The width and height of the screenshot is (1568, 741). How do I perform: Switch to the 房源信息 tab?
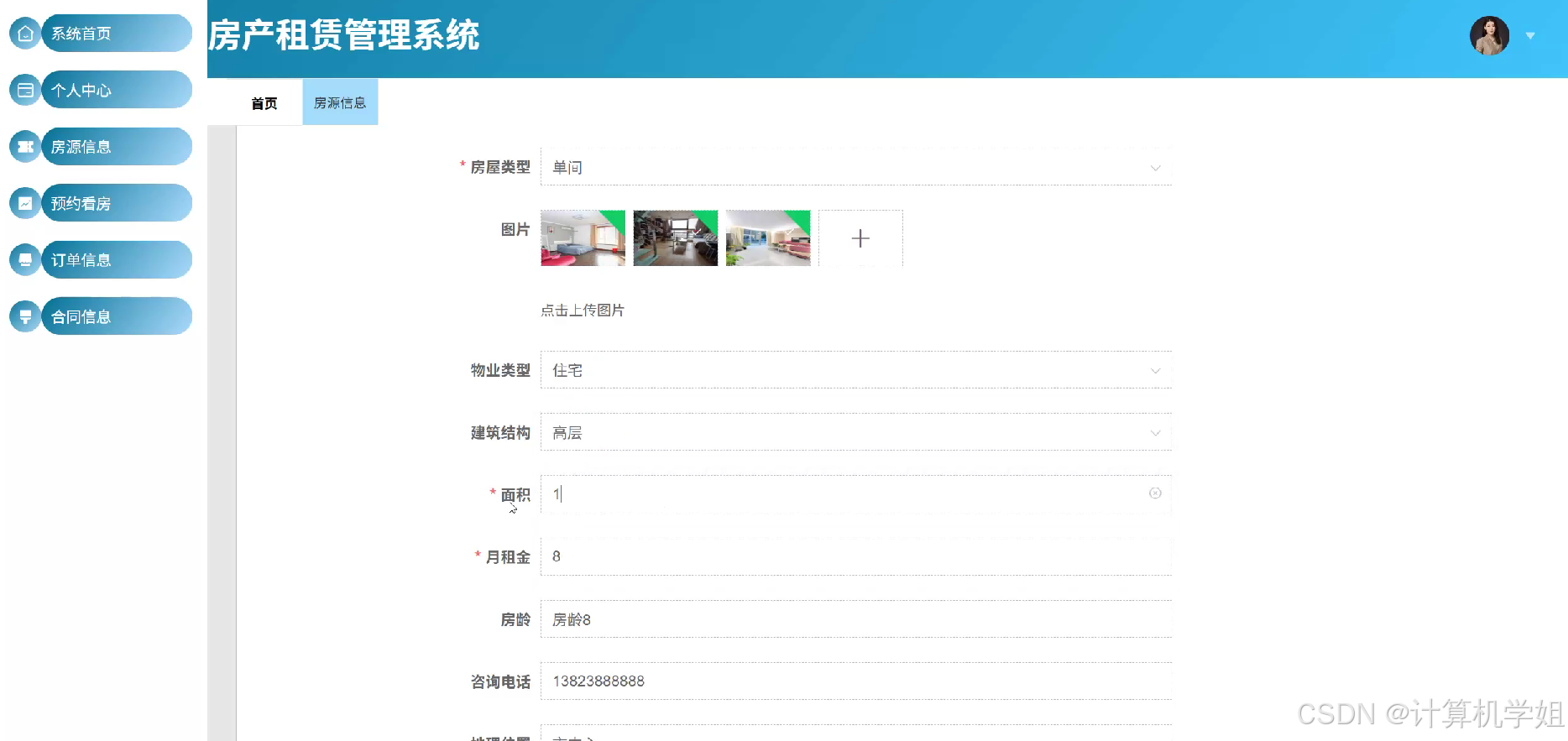point(340,102)
